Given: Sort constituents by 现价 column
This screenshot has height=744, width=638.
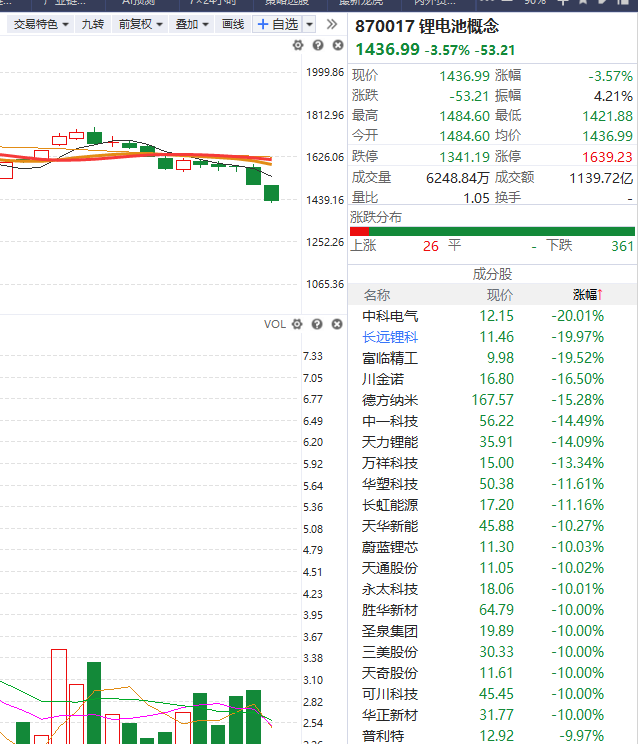Looking at the screenshot, I should [x=500, y=295].
